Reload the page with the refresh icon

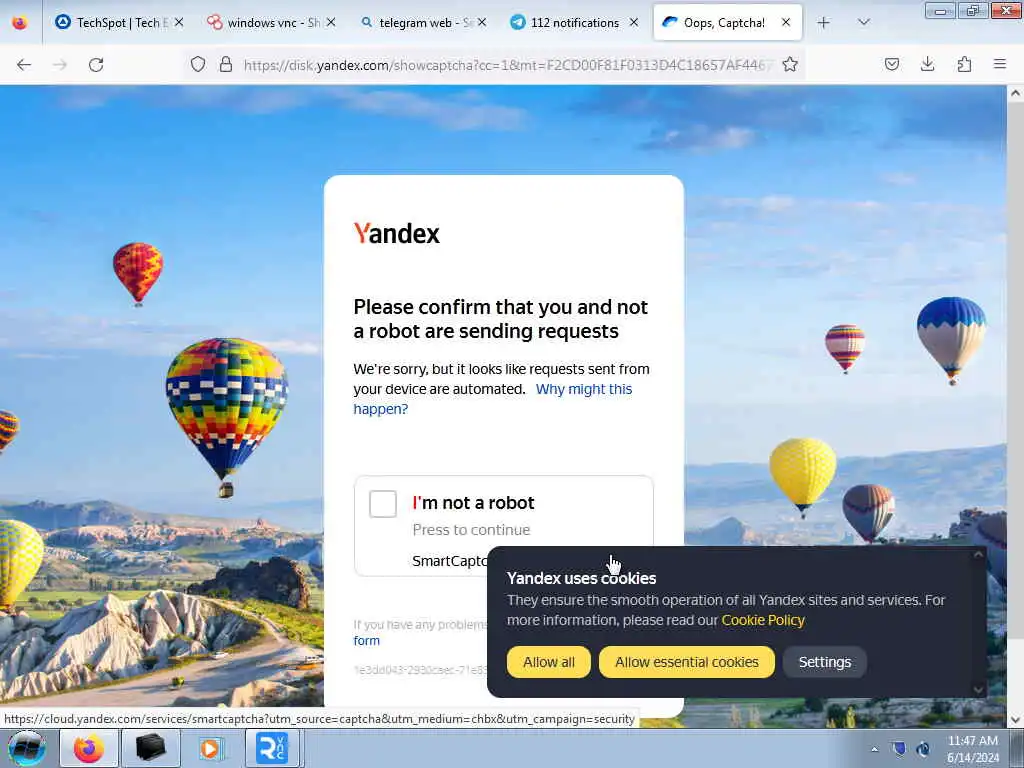coord(96,65)
